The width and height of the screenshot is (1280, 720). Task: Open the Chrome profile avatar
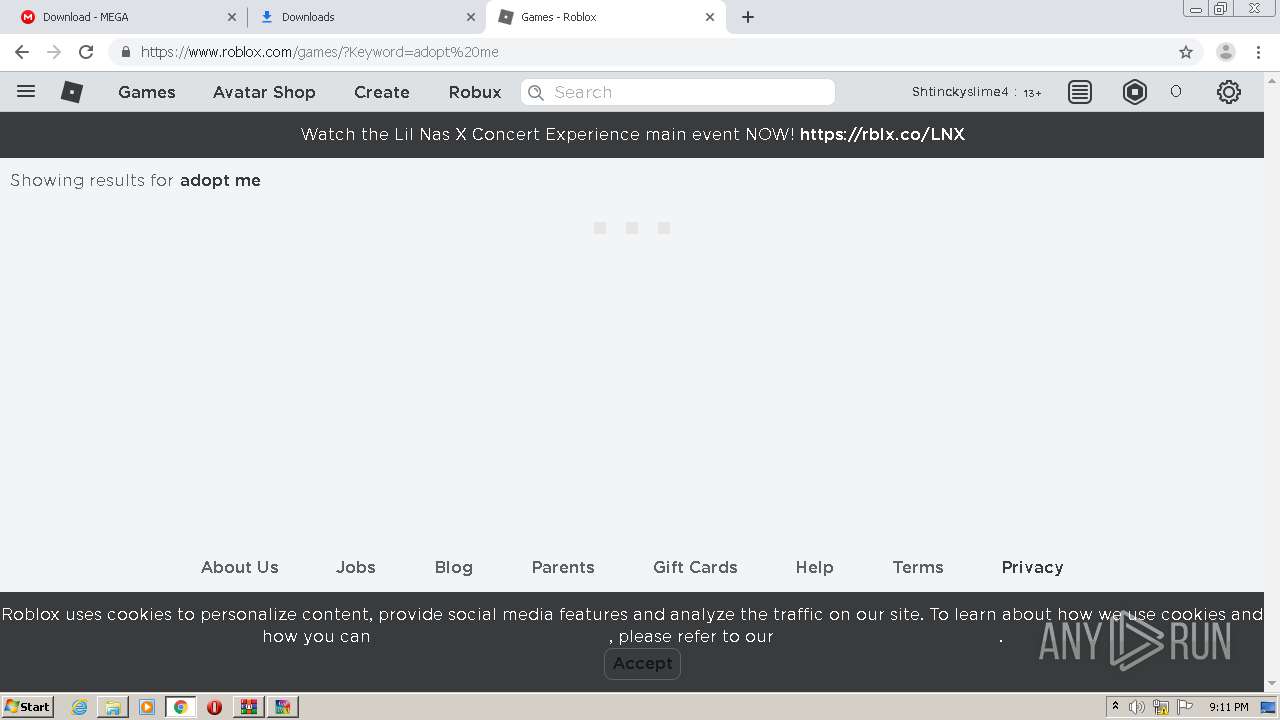click(x=1226, y=52)
